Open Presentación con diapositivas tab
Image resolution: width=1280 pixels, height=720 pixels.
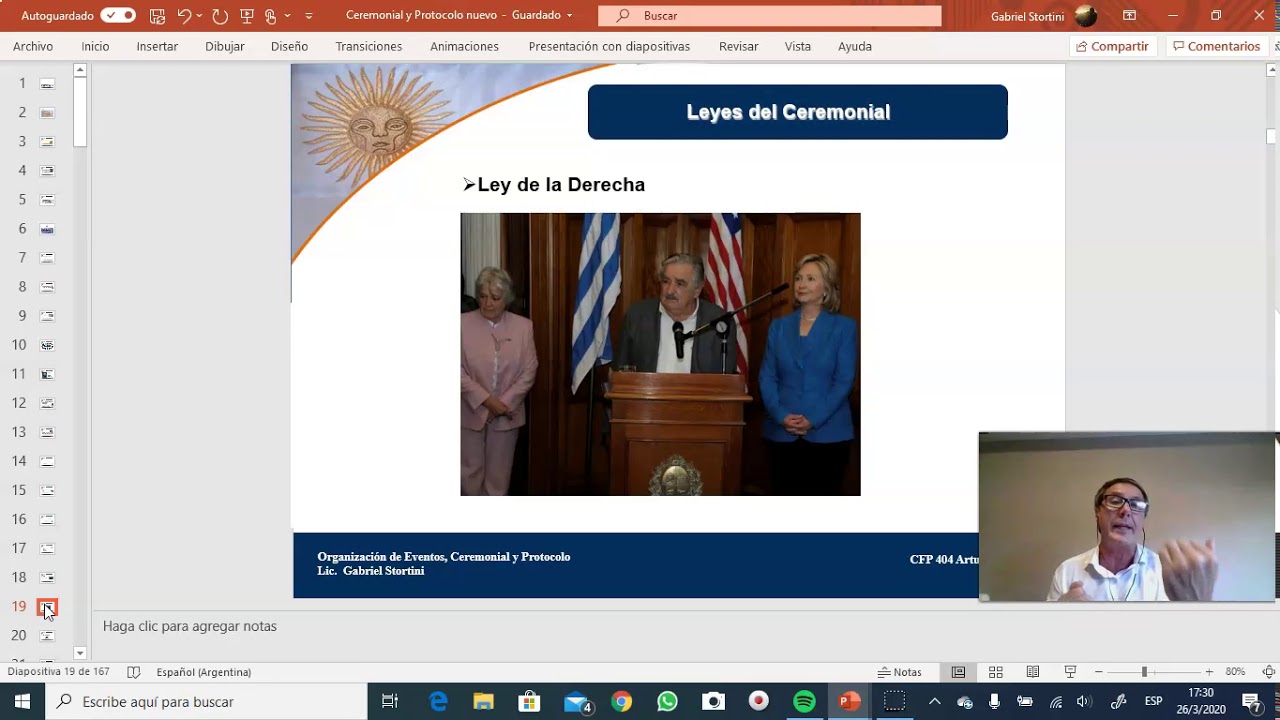pos(609,46)
